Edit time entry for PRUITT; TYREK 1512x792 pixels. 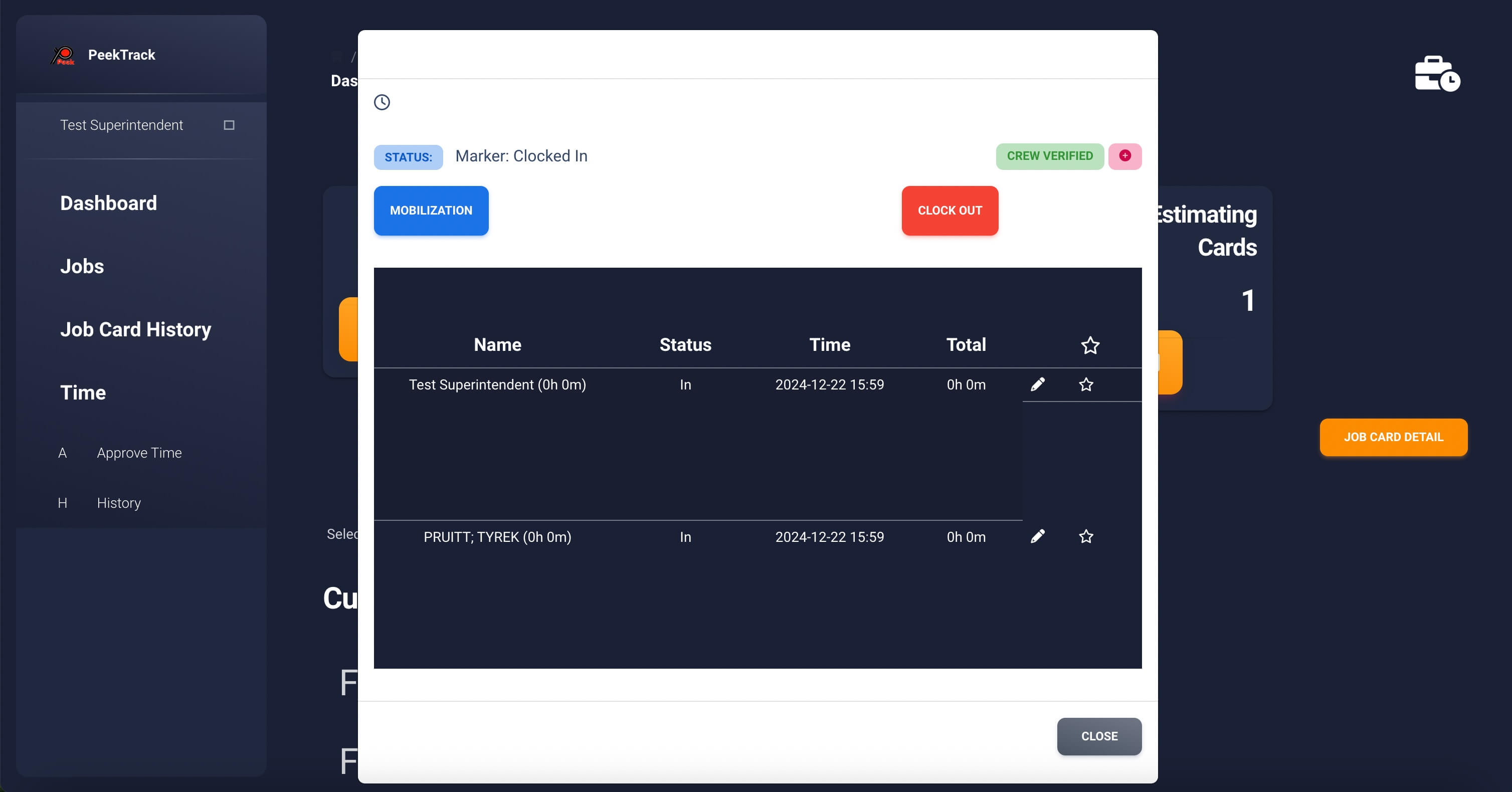coord(1038,537)
